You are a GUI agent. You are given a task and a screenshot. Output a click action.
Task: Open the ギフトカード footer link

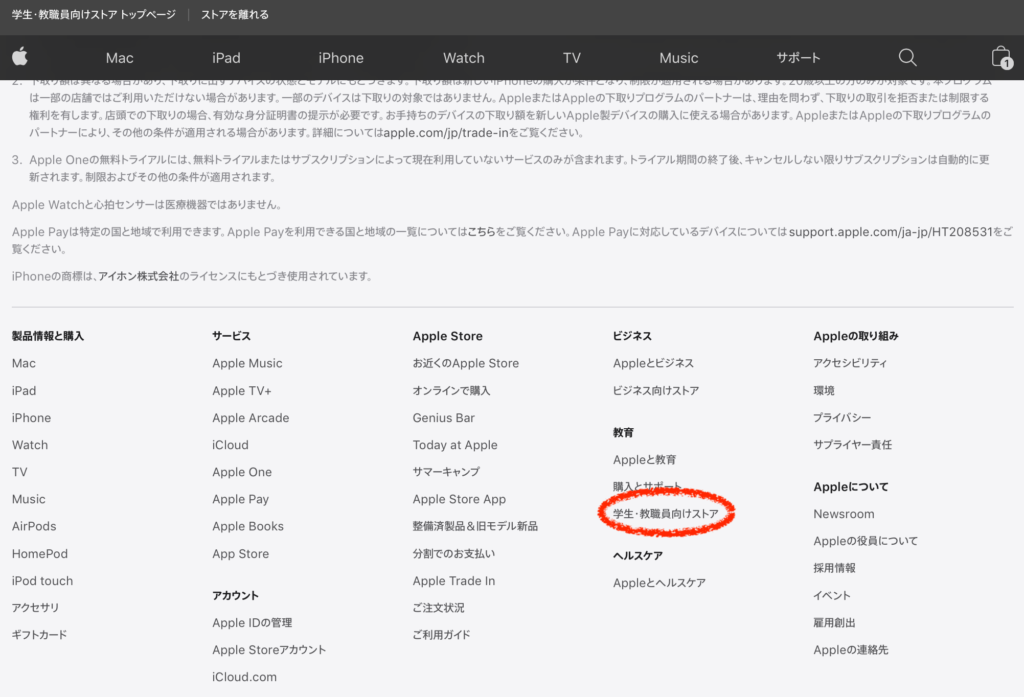(x=39, y=635)
